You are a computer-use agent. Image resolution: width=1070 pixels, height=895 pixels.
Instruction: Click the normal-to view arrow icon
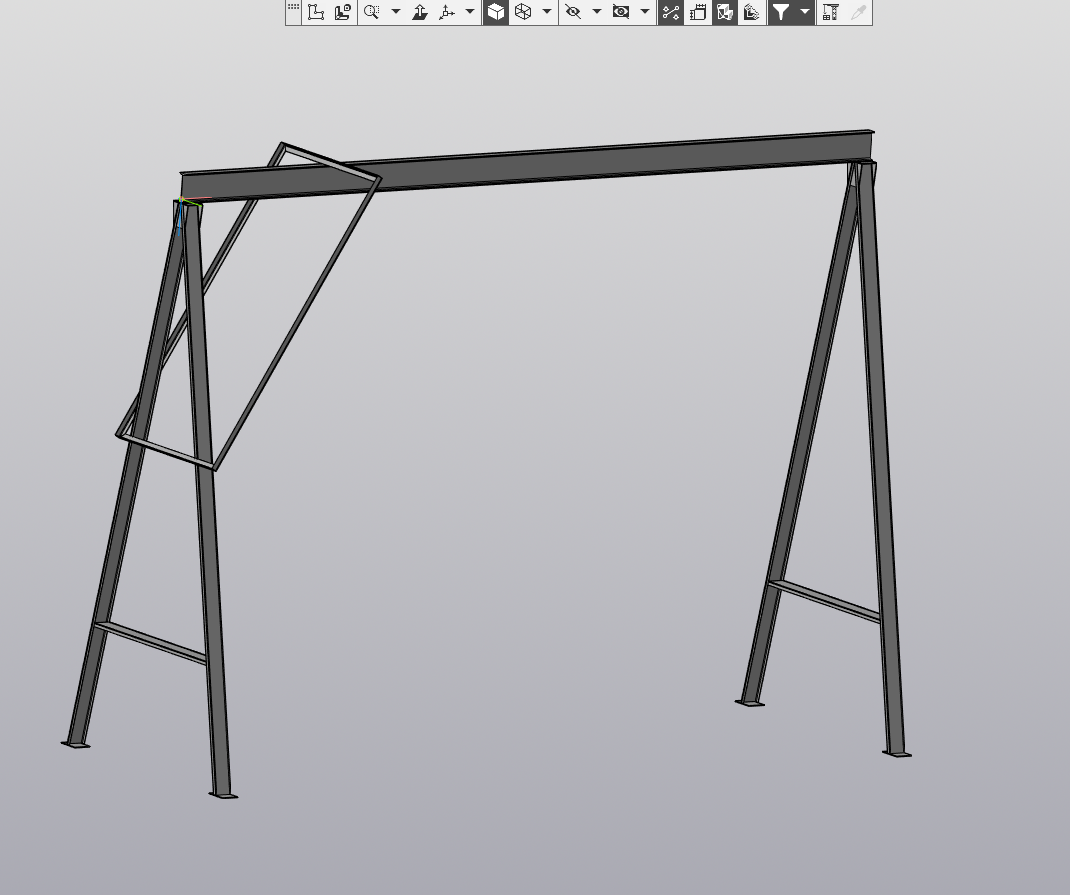[x=420, y=12]
